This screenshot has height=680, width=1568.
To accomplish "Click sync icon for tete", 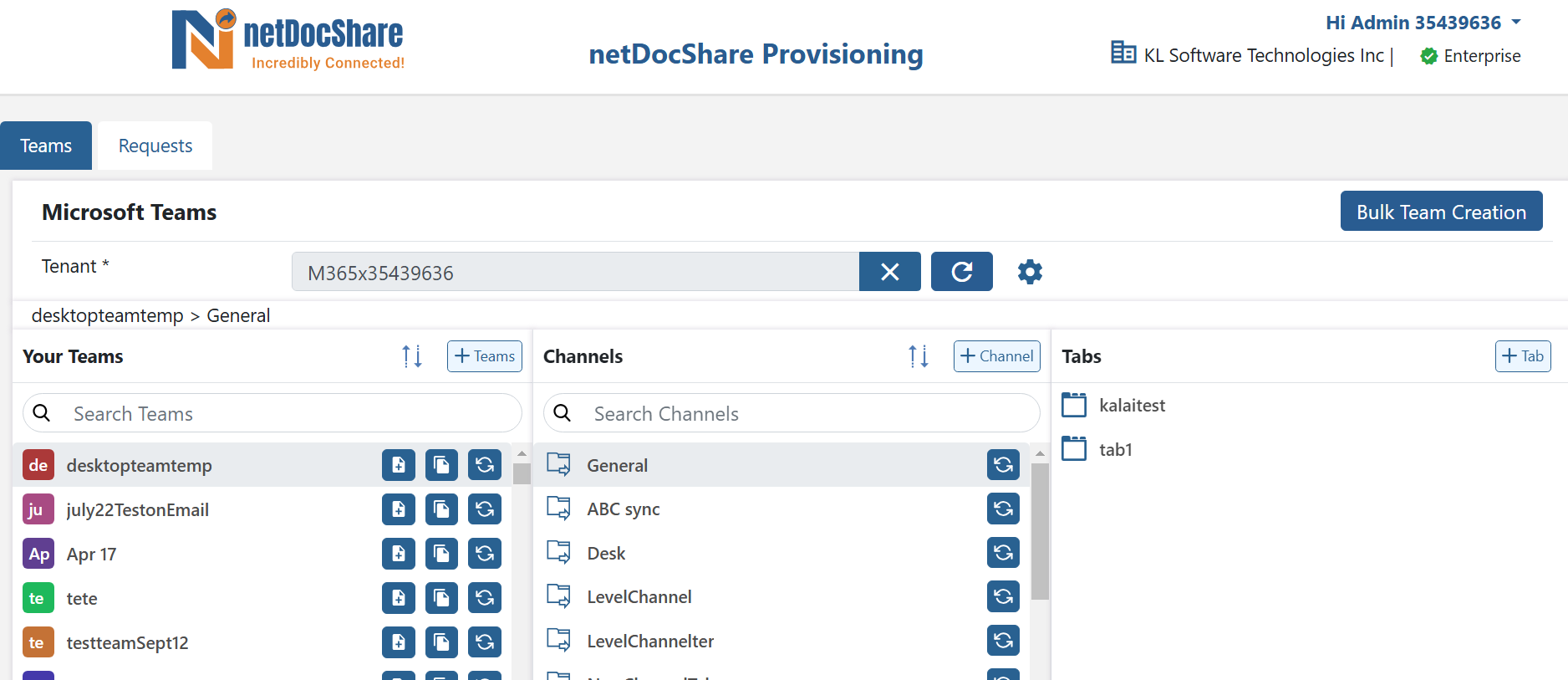I will pos(485,598).
